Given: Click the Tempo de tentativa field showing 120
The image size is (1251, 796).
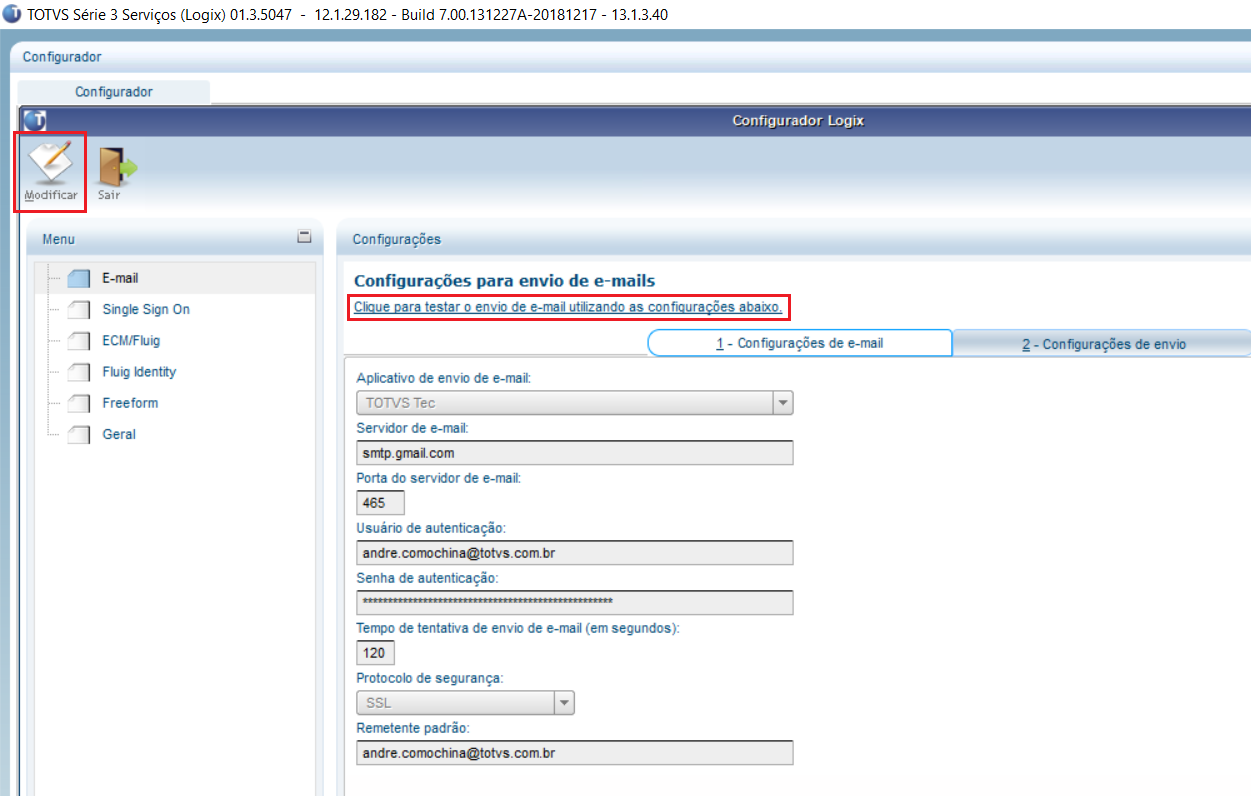Looking at the screenshot, I should click(x=375, y=653).
